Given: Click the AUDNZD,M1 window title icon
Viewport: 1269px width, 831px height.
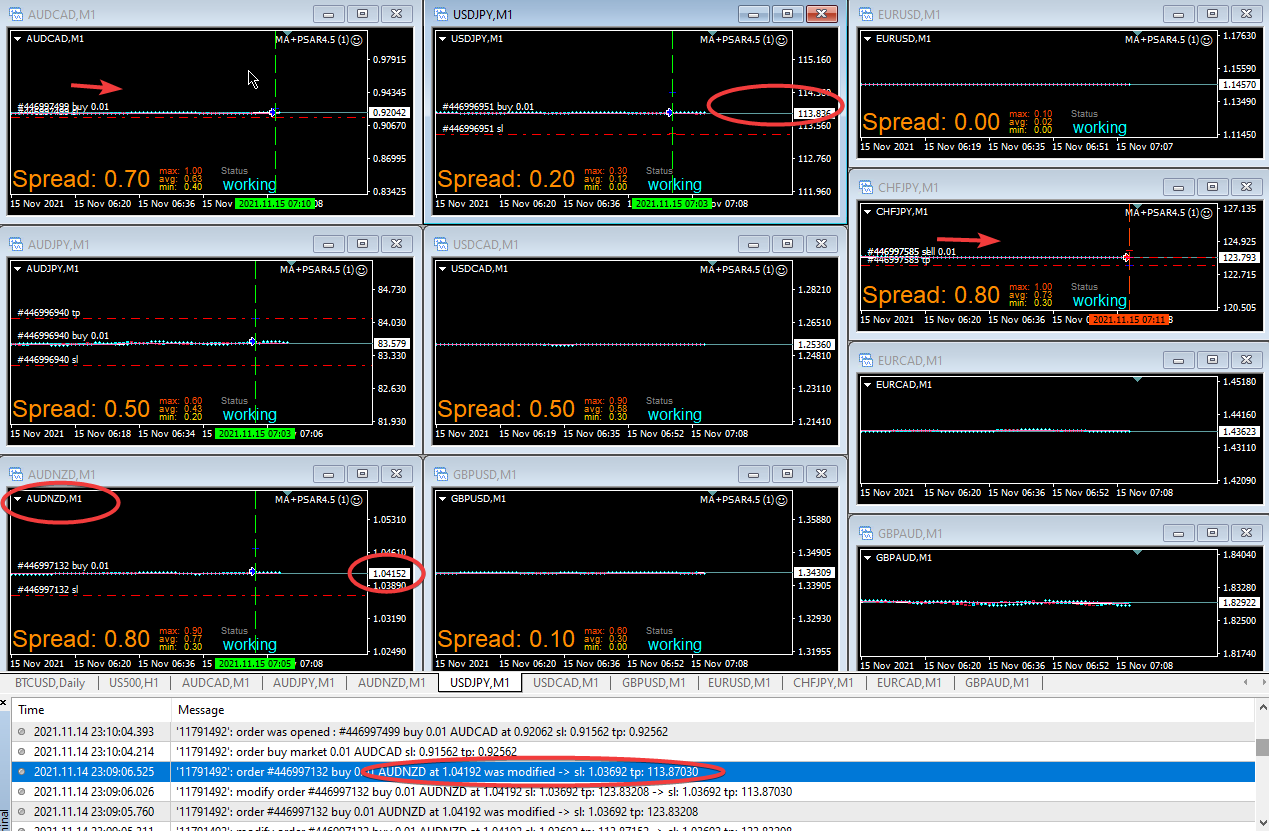Looking at the screenshot, I should pos(15,475).
